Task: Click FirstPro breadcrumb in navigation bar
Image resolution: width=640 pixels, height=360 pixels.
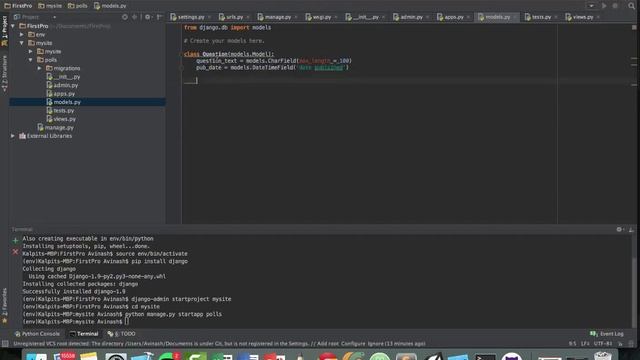Action: [18, 6]
